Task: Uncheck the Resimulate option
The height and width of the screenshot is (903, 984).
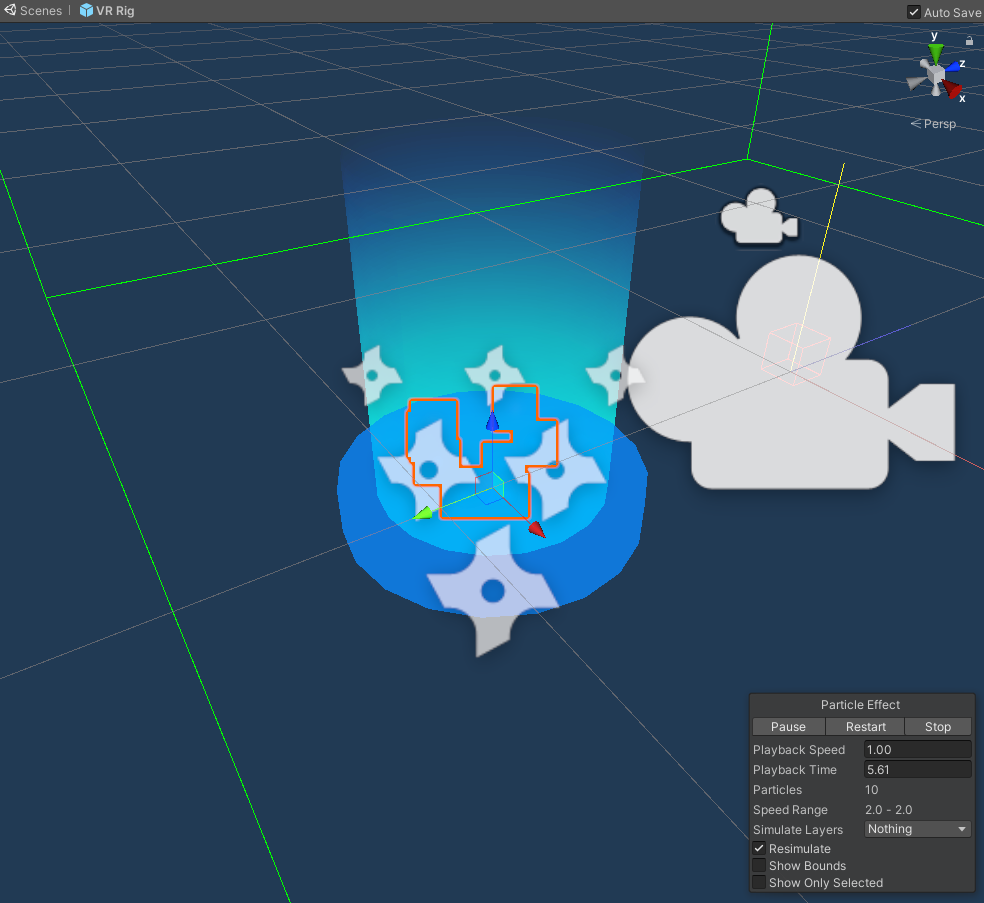Action: [759, 848]
